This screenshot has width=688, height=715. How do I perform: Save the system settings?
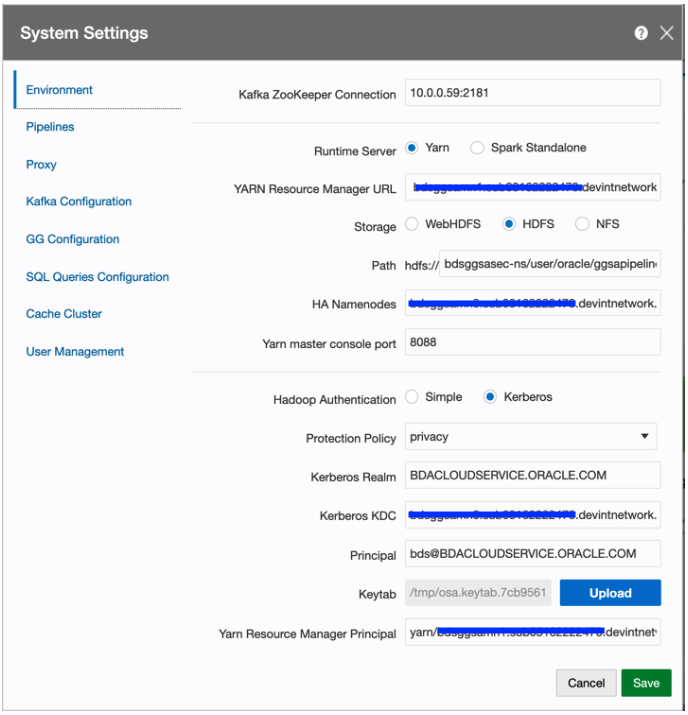646,683
